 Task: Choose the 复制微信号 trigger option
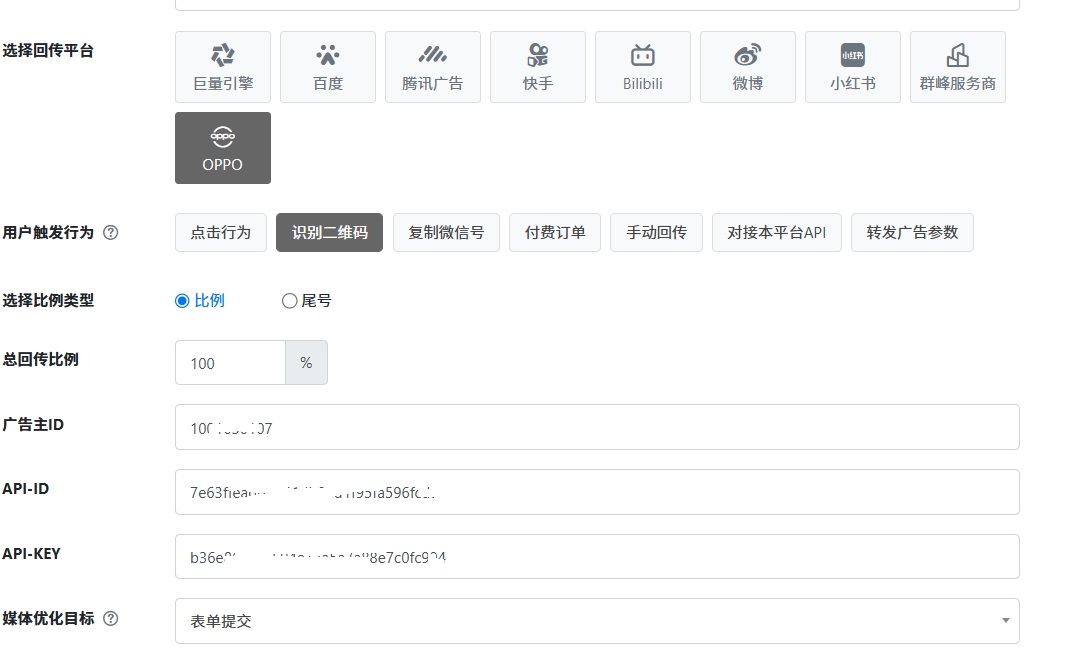[x=446, y=233]
